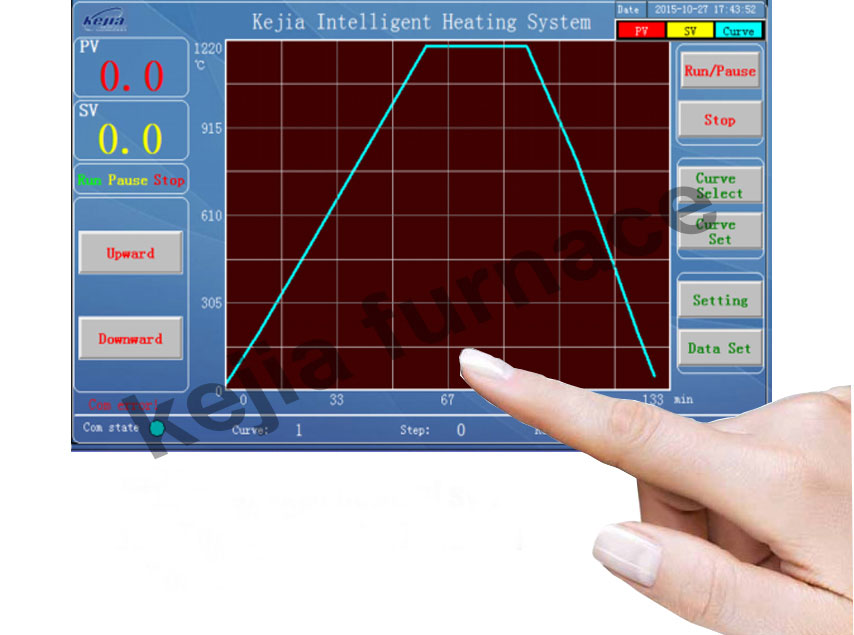This screenshot has width=854, height=635.
Task: Click the SV panel label
Action: click(x=88, y=111)
